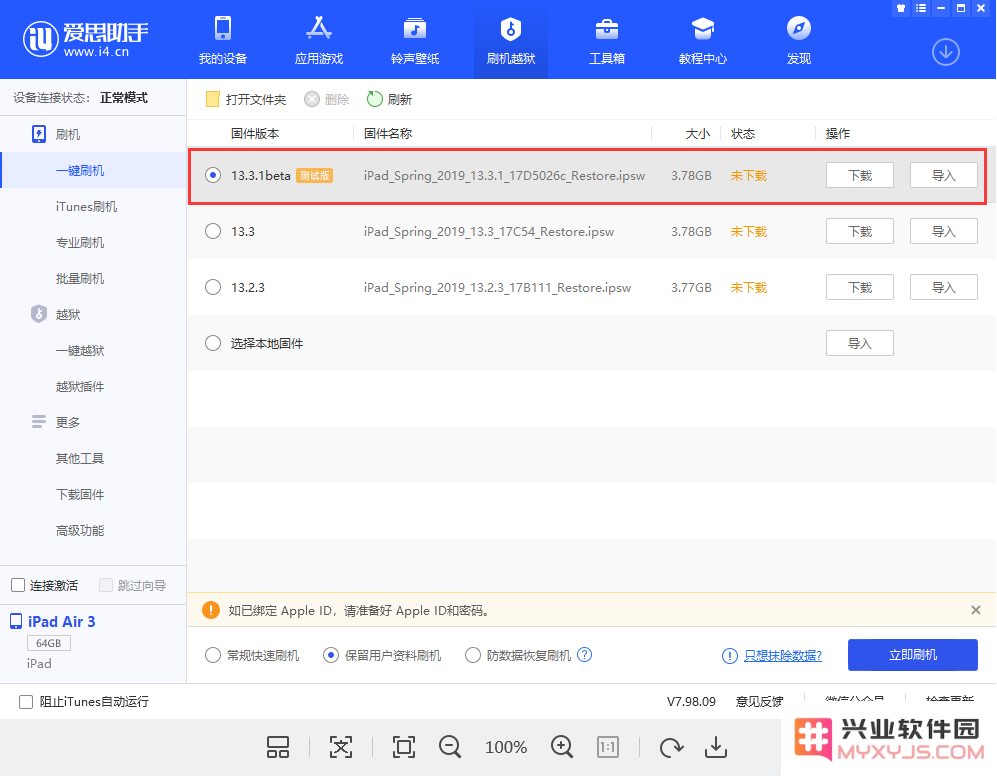This screenshot has width=997, height=776.
Task: Click the info icon beside erase data link
Action: pyautogui.click(x=729, y=656)
